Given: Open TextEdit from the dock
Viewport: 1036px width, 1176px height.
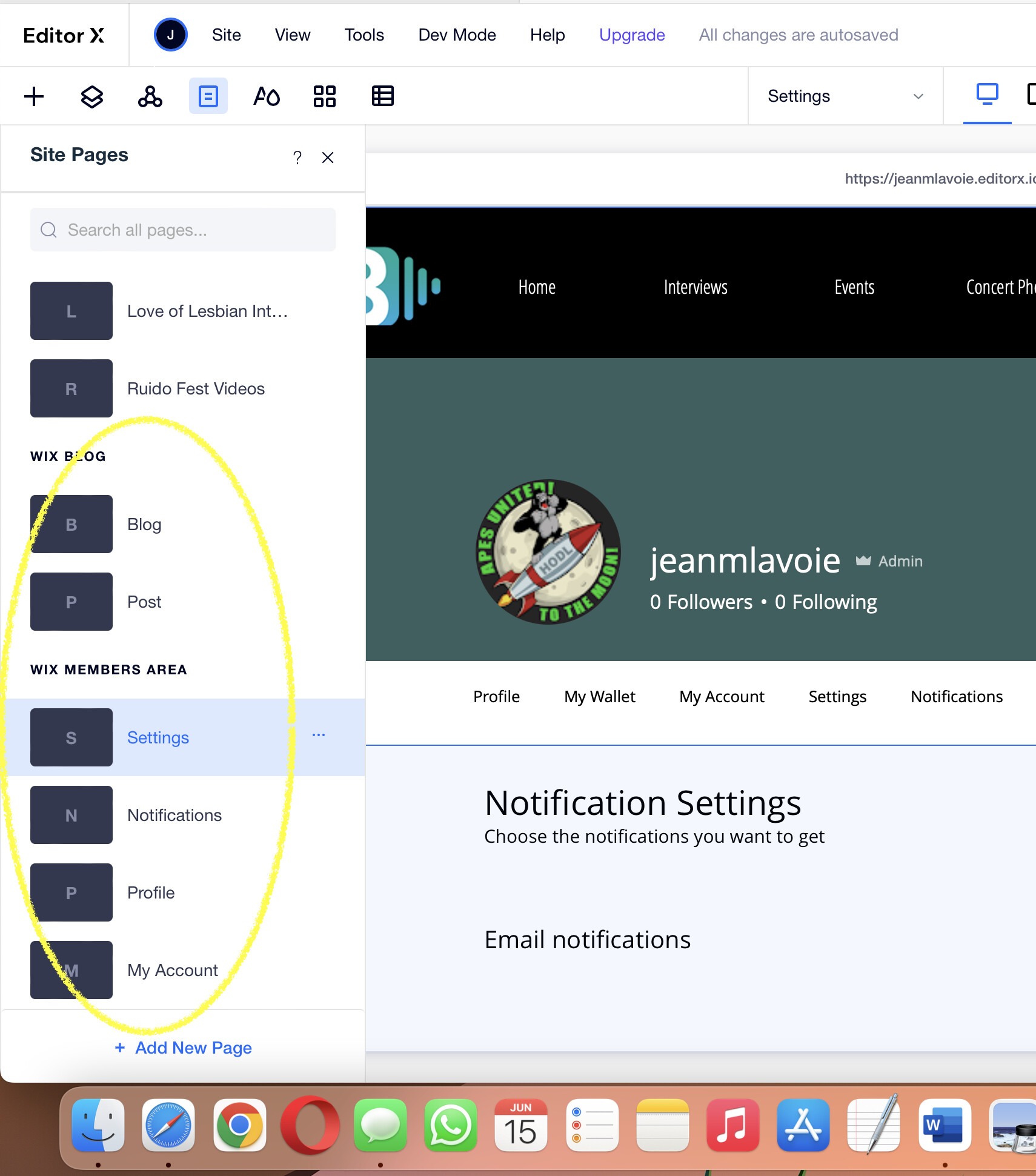Looking at the screenshot, I should [x=874, y=1125].
